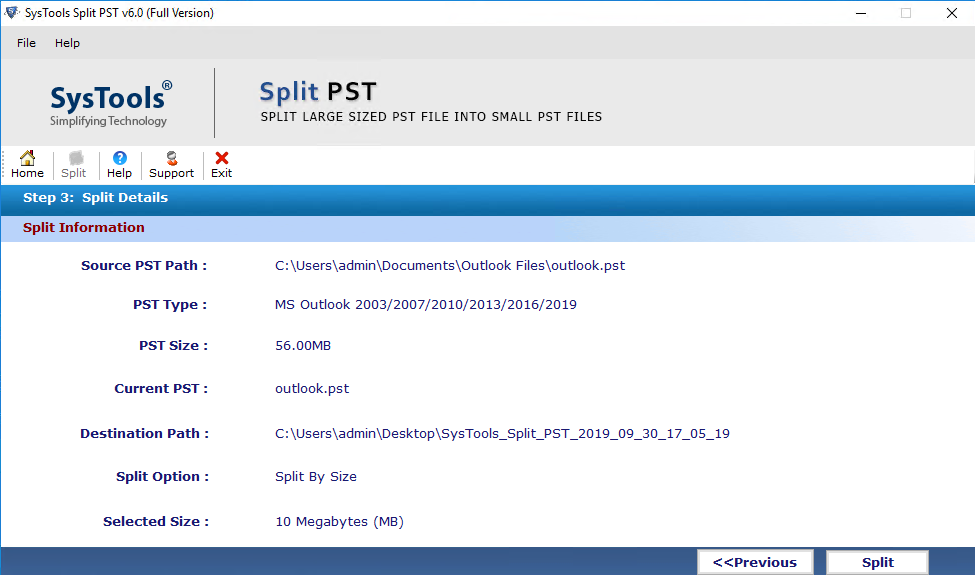Select current PST value outlook.pst
The height and width of the screenshot is (575, 975).
(x=312, y=389)
